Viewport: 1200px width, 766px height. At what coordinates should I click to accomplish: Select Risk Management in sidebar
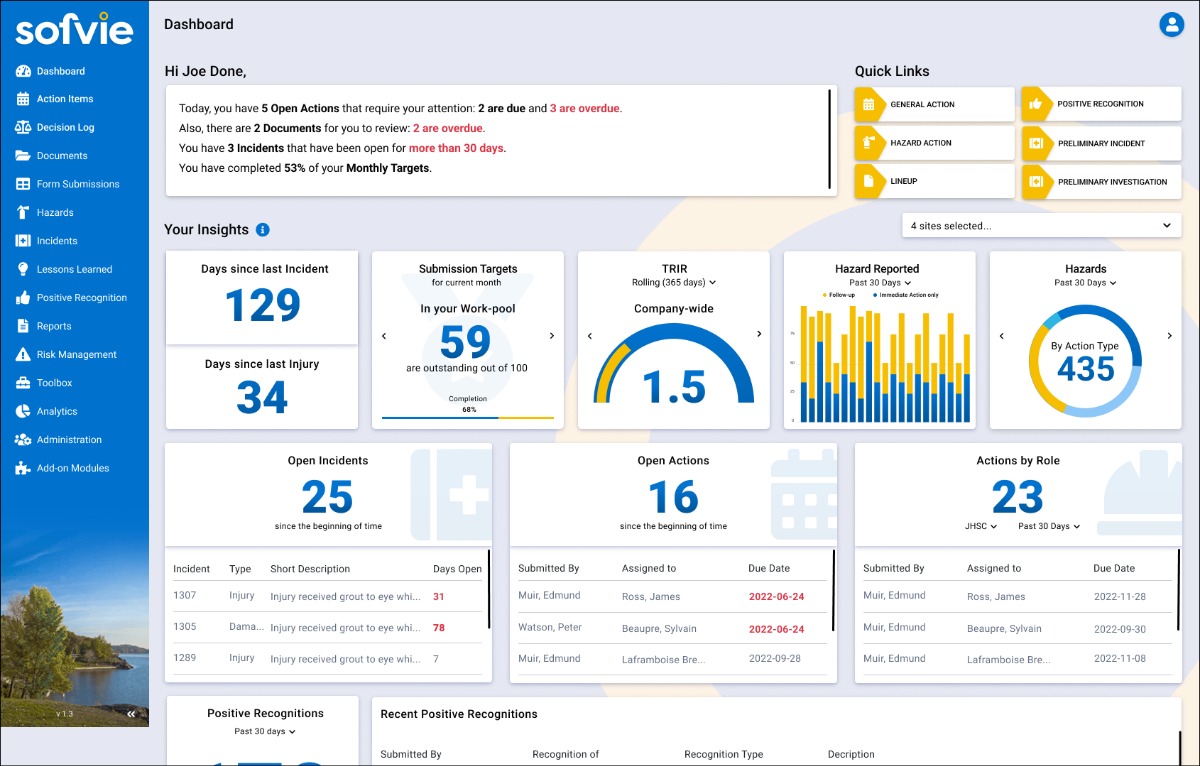pyautogui.click(x=77, y=354)
